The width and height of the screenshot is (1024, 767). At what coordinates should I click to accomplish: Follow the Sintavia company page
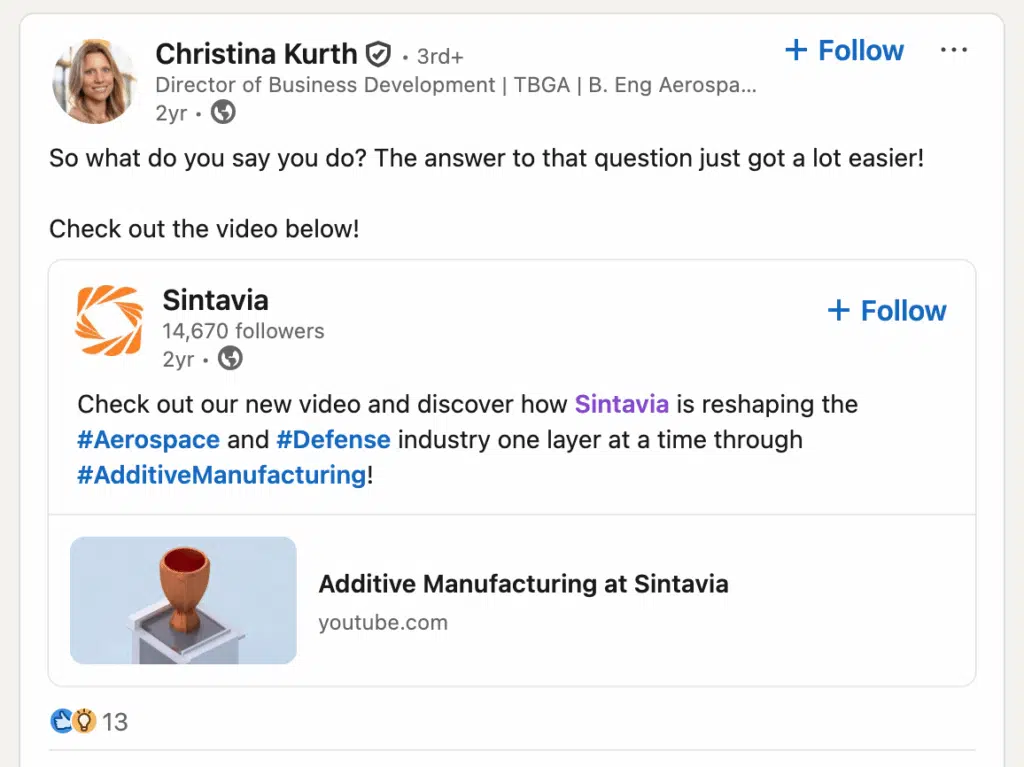click(x=887, y=311)
